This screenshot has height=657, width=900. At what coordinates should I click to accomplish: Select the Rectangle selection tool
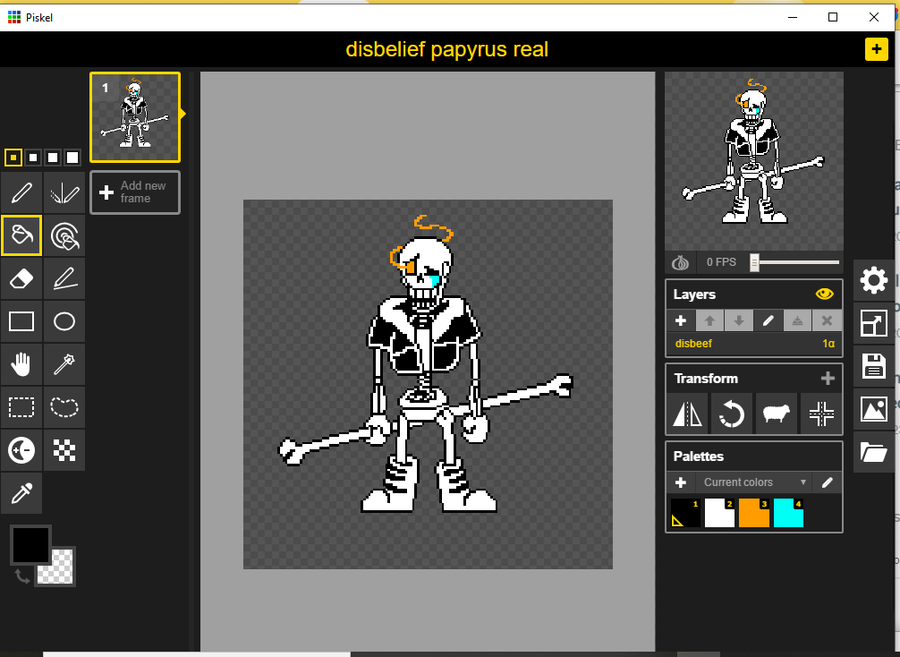(x=21, y=407)
